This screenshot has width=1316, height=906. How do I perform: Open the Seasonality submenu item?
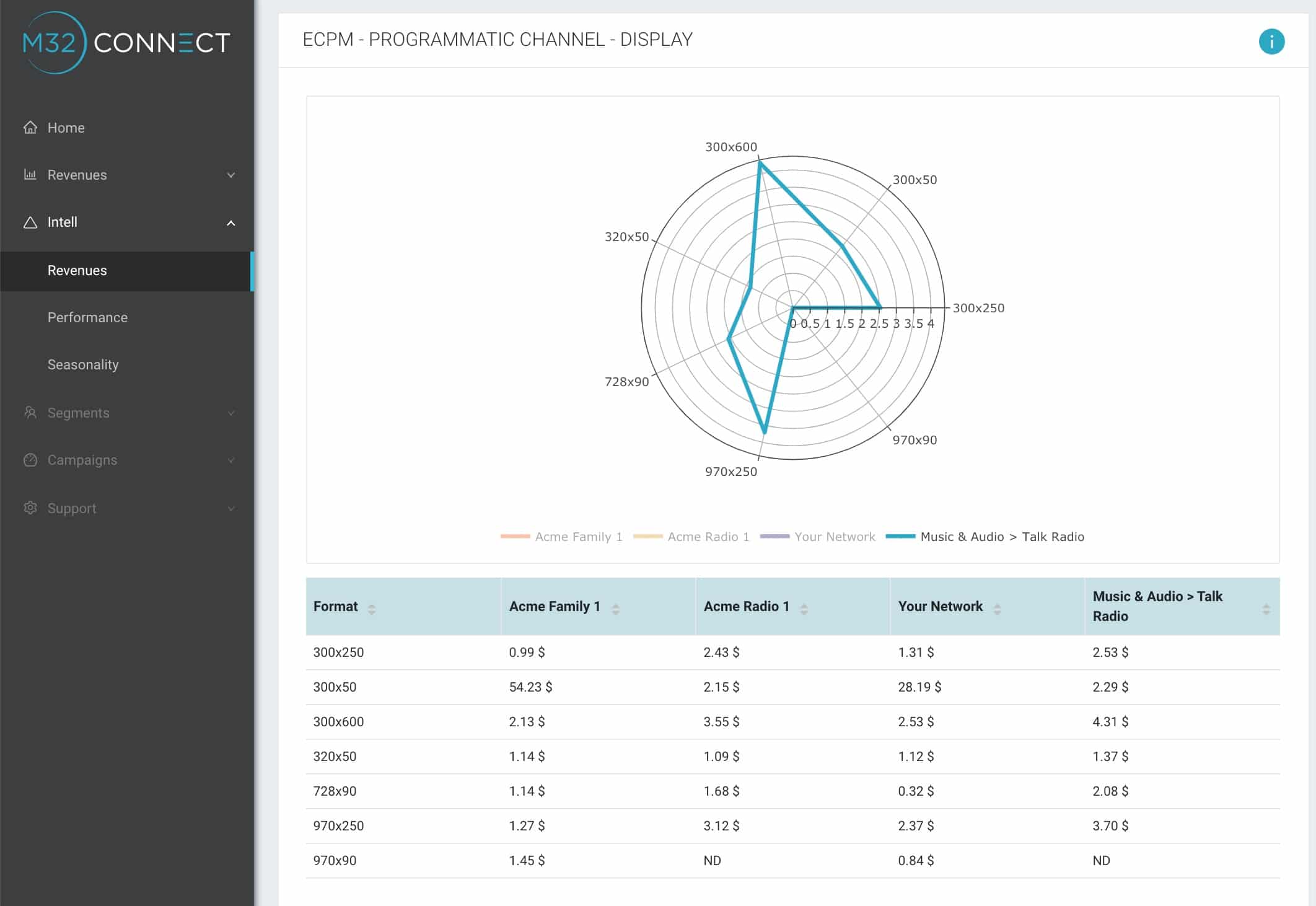(83, 364)
